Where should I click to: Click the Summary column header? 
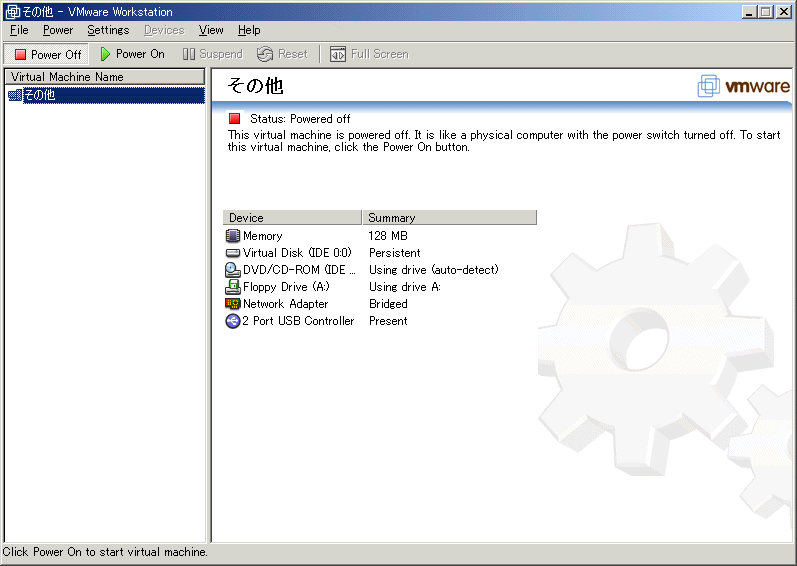pos(450,217)
